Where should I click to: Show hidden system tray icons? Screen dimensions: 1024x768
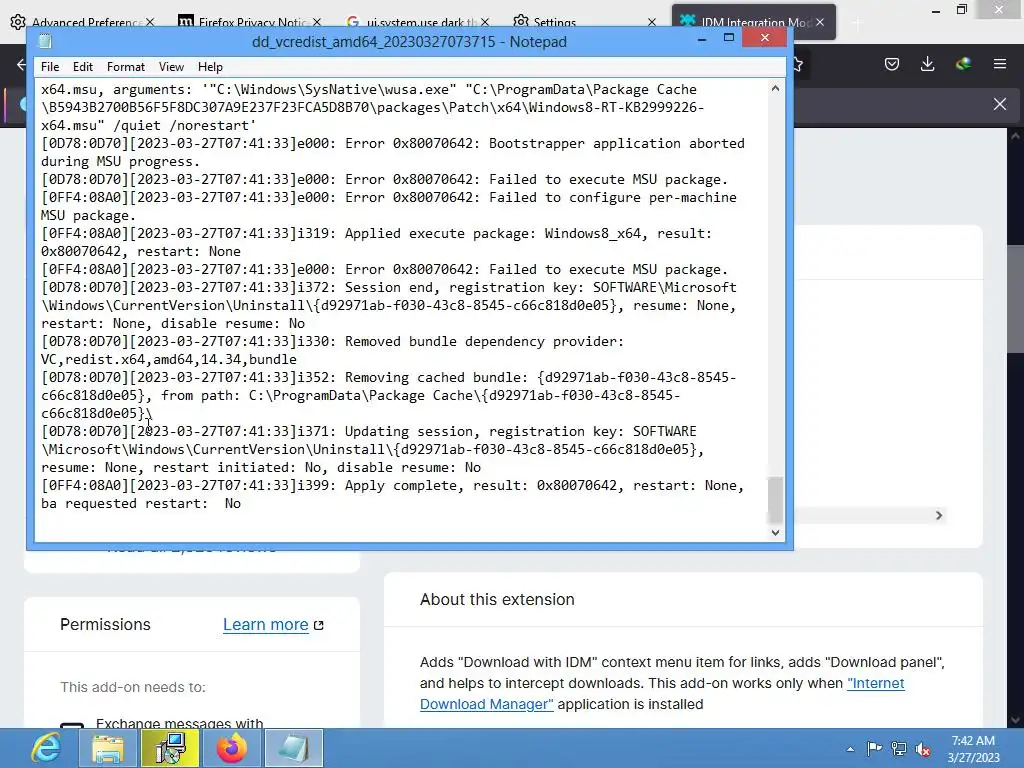tap(850, 749)
